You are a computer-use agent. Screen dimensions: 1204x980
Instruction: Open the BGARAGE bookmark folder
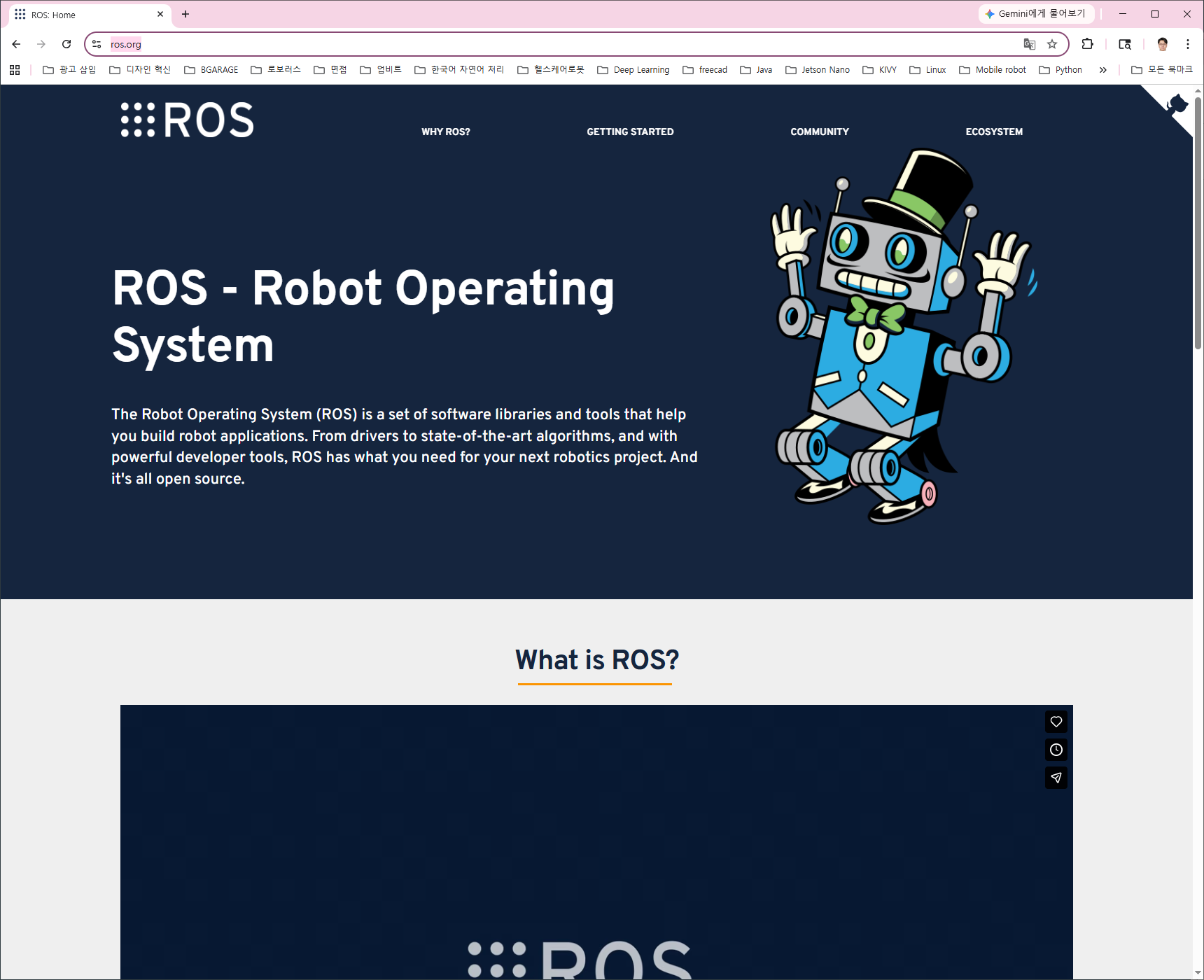pyautogui.click(x=211, y=70)
